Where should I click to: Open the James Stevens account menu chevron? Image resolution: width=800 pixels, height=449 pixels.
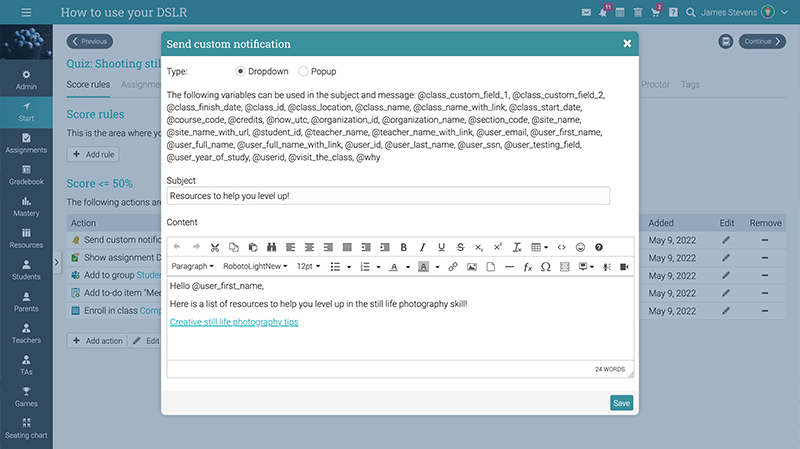coord(785,12)
